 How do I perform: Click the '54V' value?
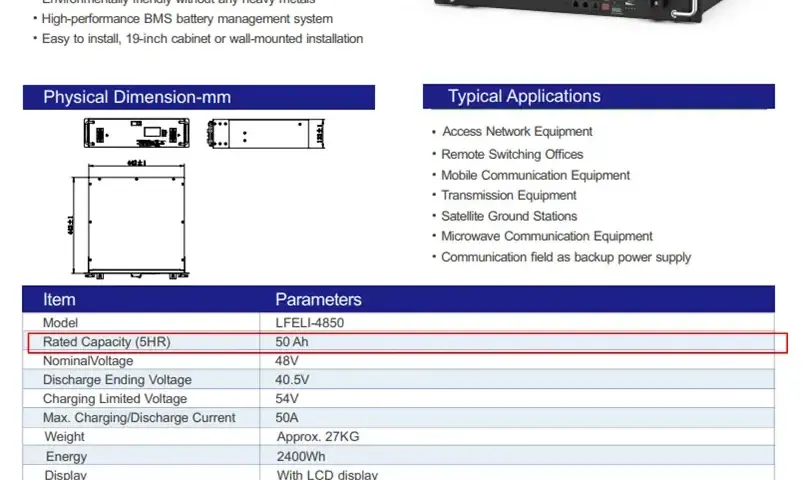click(287, 399)
